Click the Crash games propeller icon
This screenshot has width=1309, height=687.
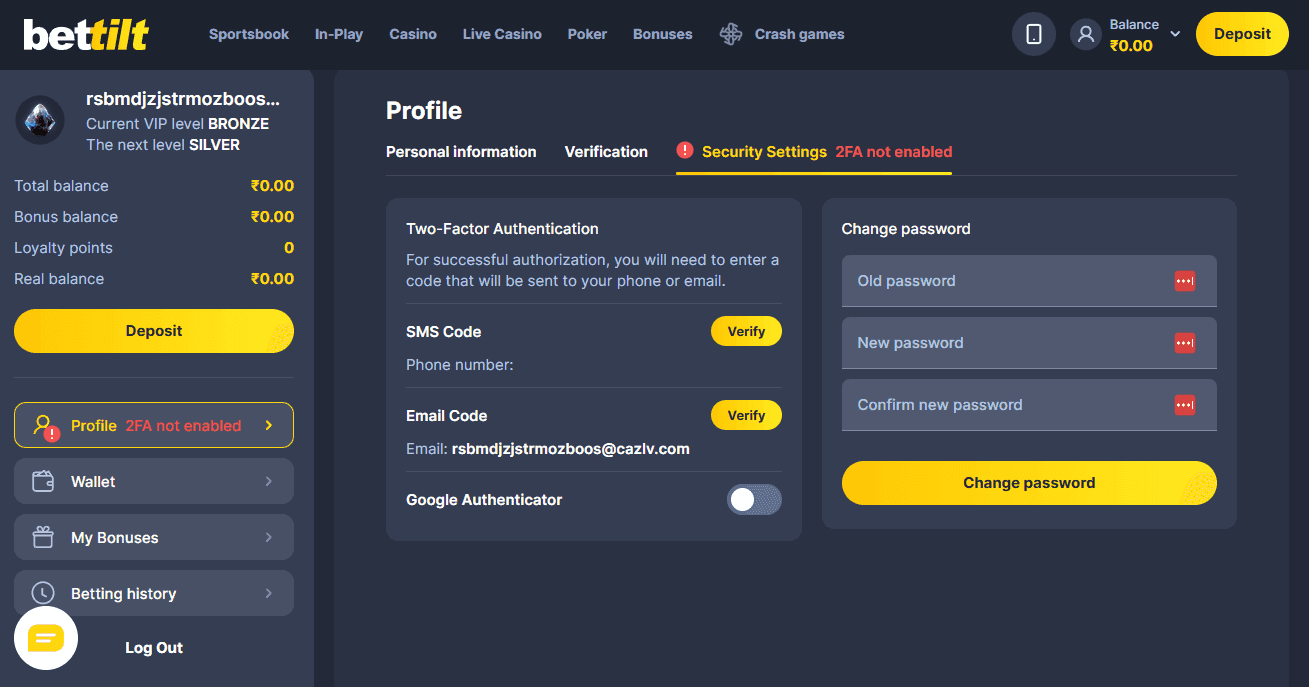731,34
